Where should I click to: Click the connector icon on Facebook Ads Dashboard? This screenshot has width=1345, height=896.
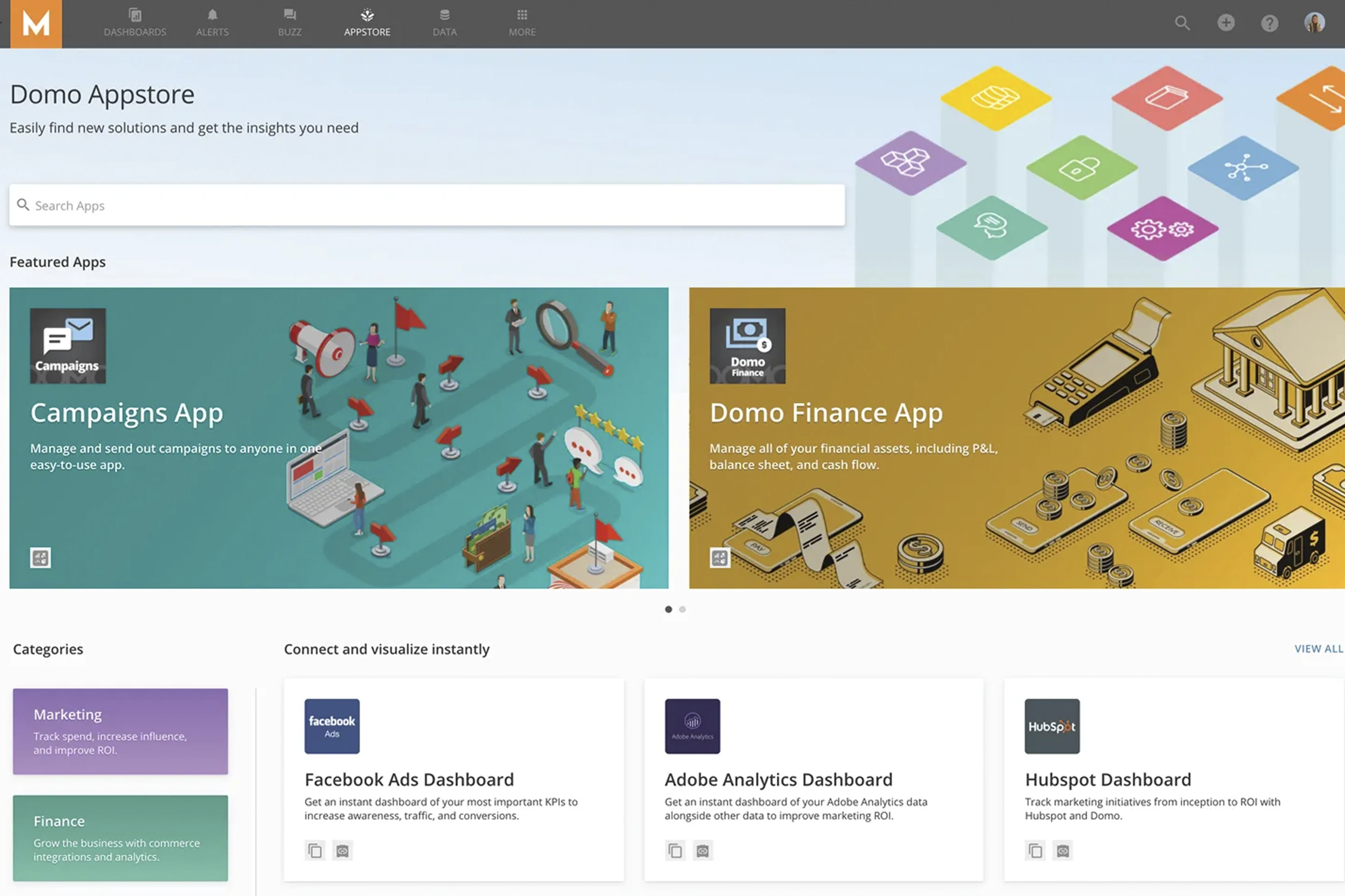pyautogui.click(x=343, y=851)
